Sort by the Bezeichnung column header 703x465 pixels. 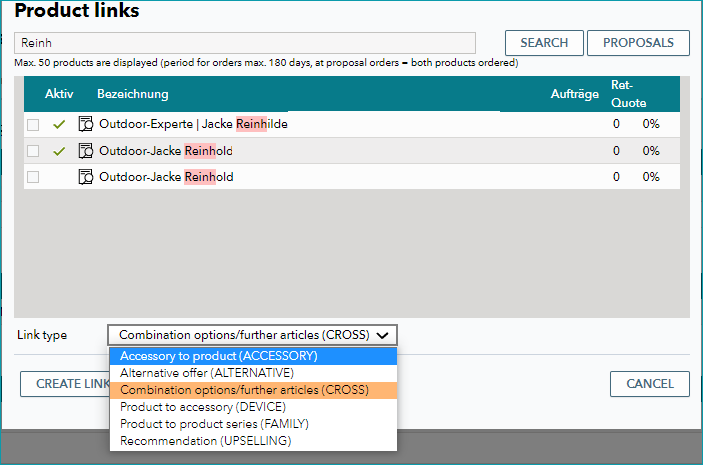[x=133, y=94]
